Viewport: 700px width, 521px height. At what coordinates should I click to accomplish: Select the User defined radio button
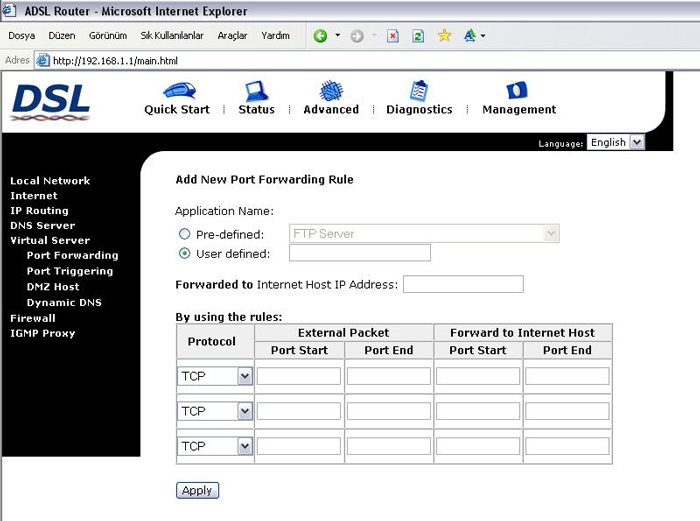point(184,254)
